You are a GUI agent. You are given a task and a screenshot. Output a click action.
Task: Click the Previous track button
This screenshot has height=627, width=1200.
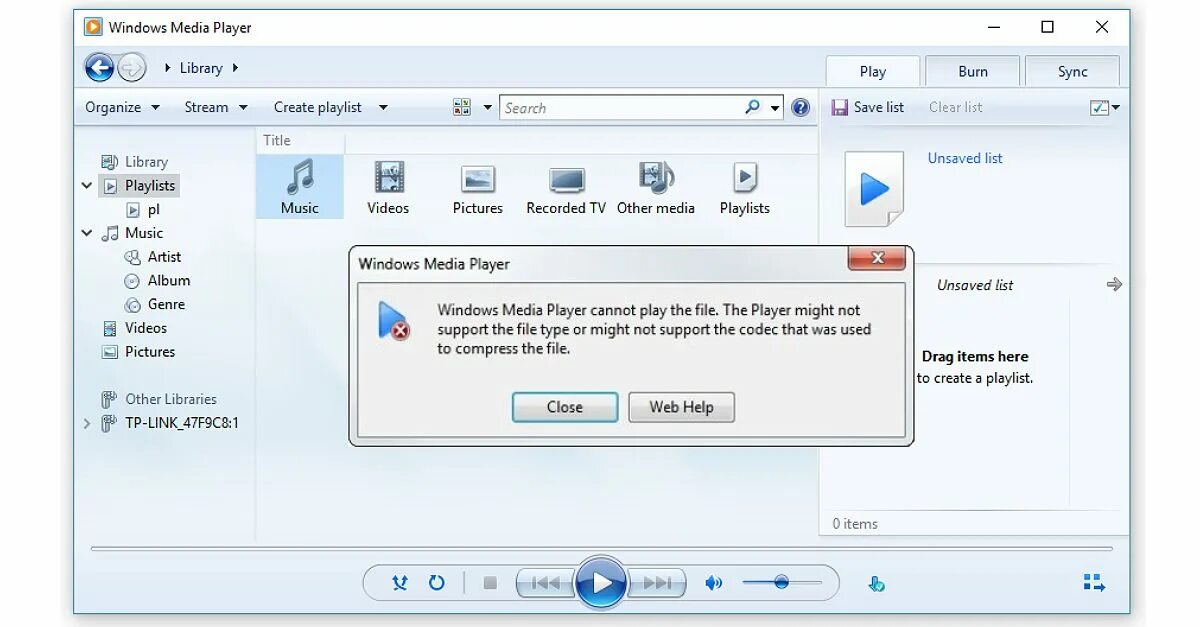546,582
